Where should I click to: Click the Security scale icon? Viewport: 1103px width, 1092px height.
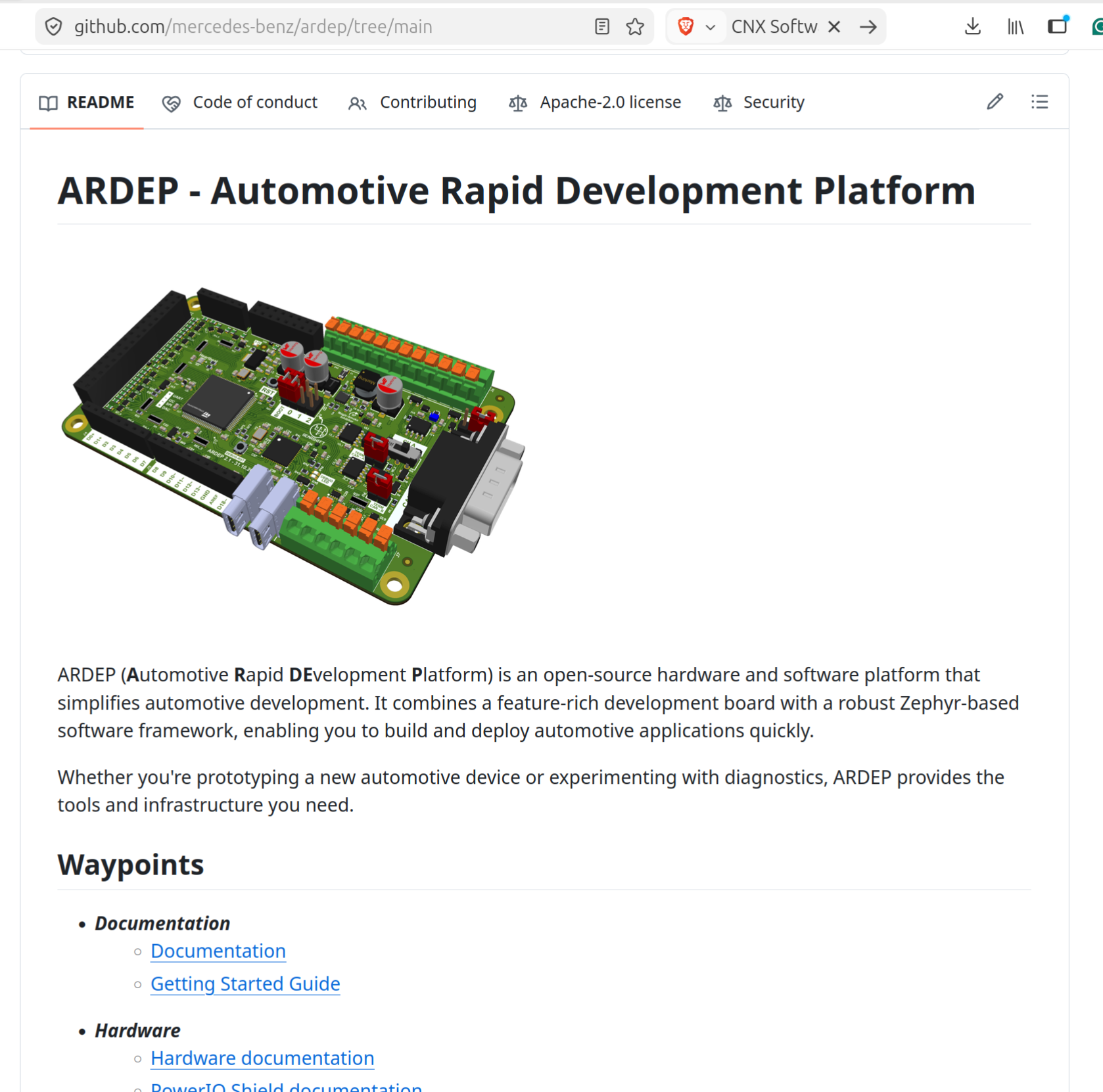pos(722,103)
